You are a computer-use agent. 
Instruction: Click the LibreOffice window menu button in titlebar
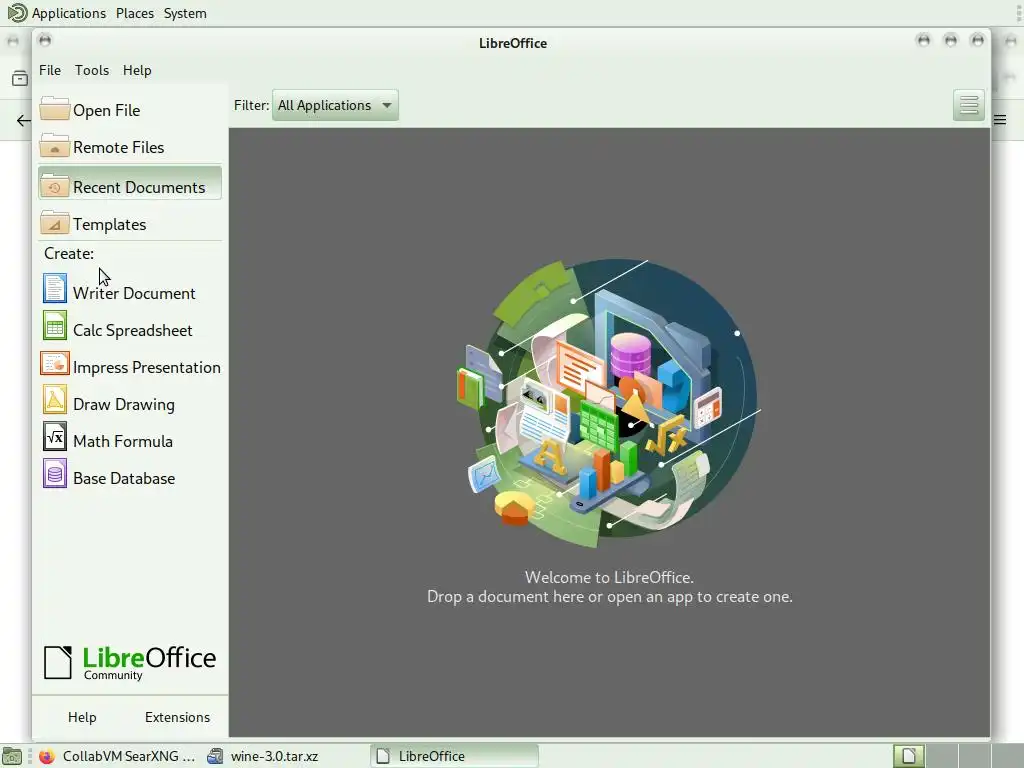44,40
